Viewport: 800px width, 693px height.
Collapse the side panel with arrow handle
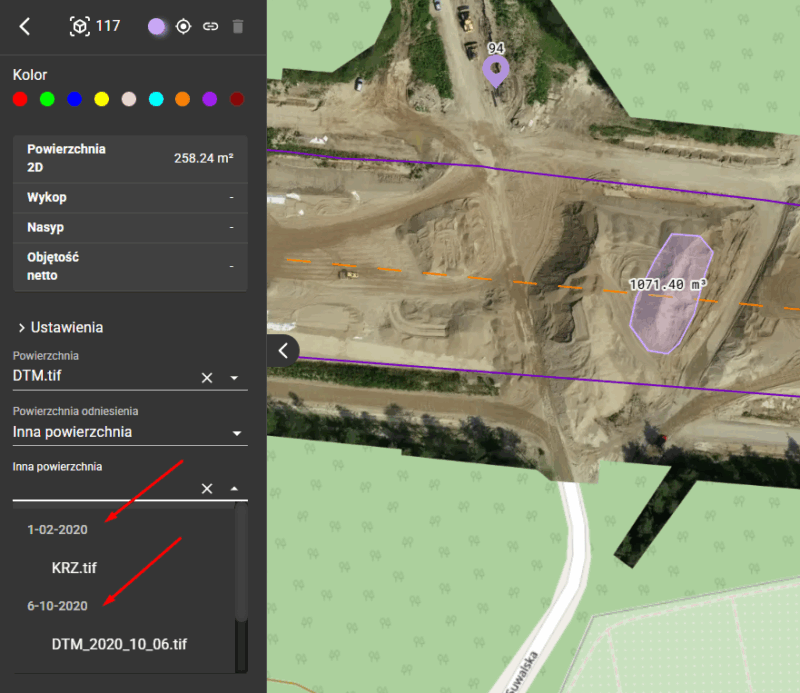click(x=284, y=350)
